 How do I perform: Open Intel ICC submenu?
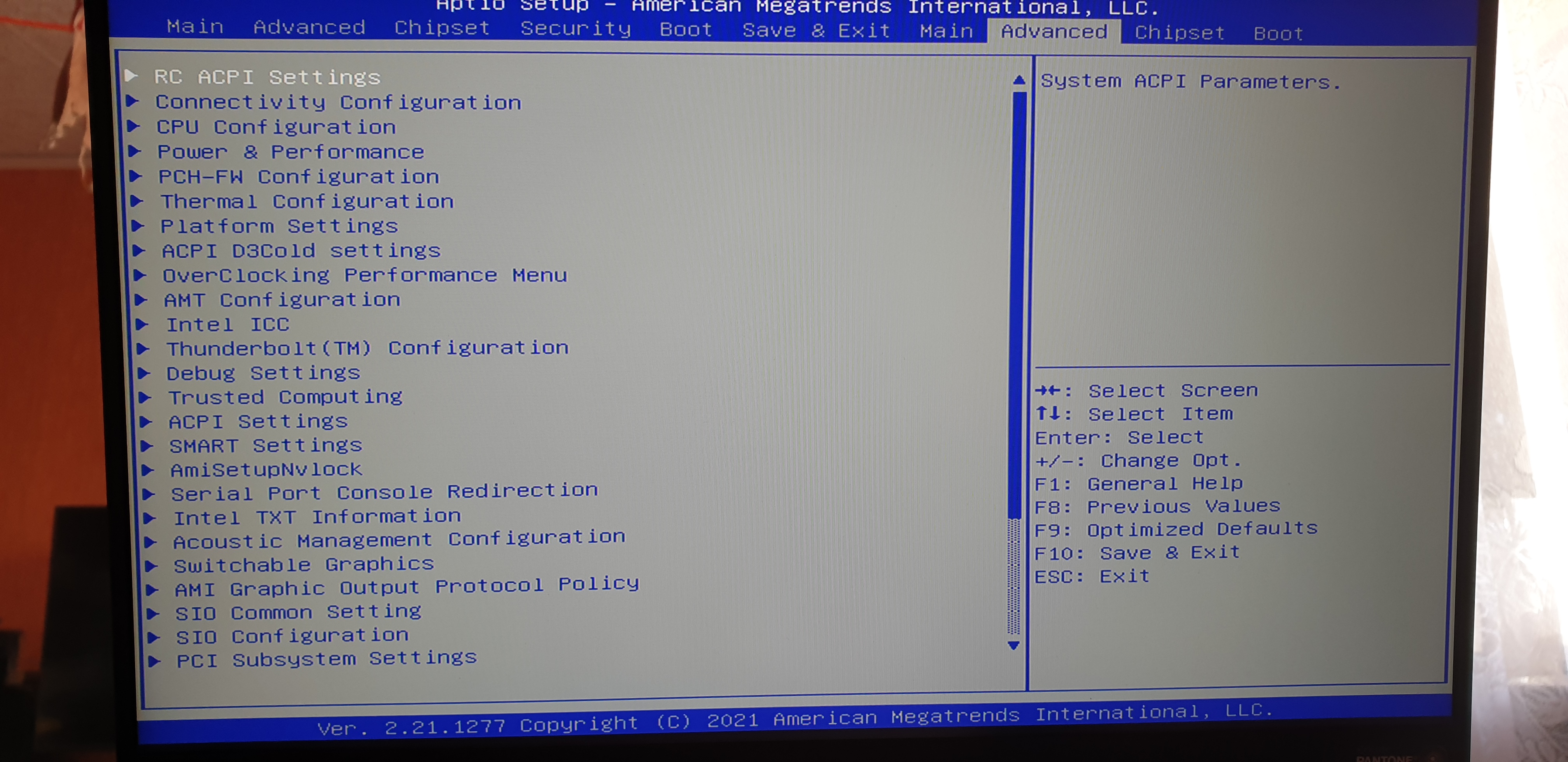pos(227,324)
